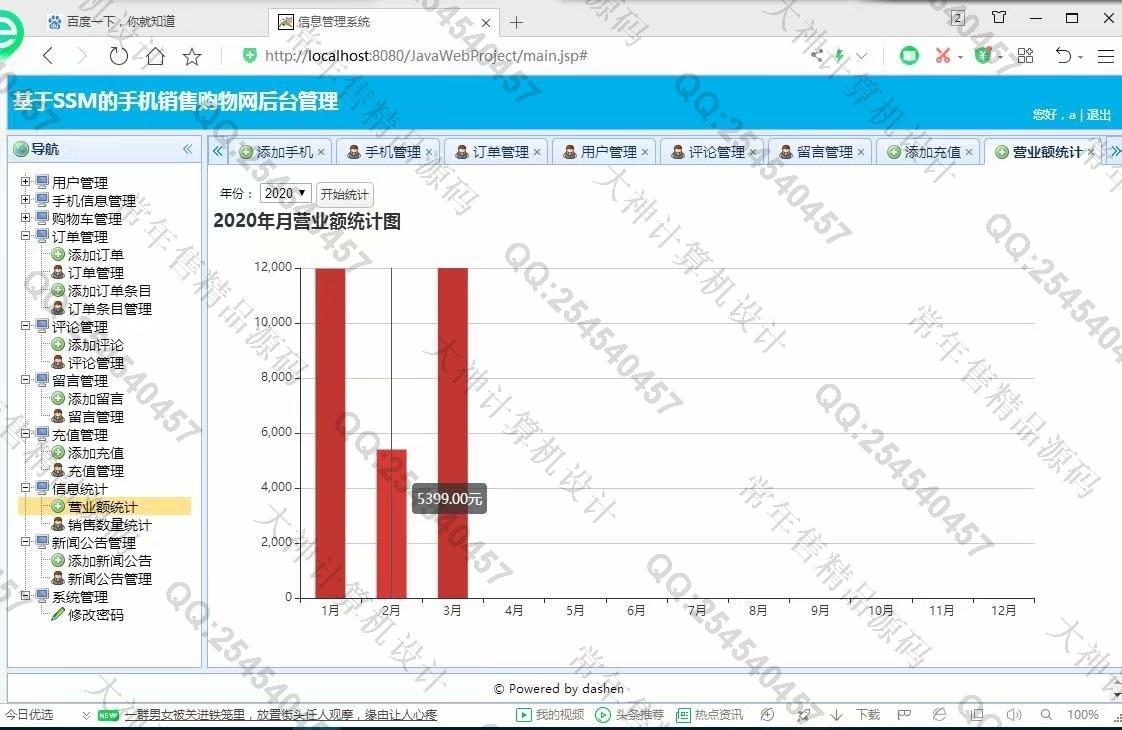Click the scissors screenshot tool icon
This screenshot has width=1122, height=730.
pos(942,55)
